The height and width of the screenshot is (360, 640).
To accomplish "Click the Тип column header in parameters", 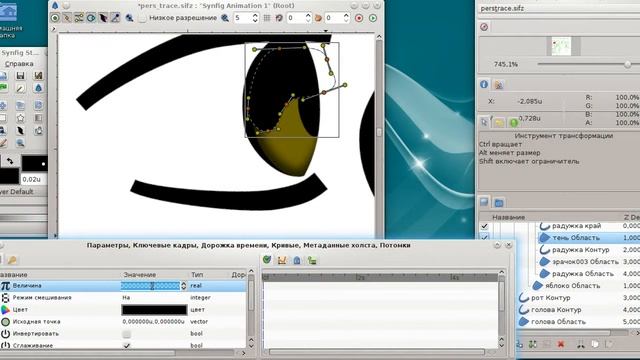I will click(197, 275).
